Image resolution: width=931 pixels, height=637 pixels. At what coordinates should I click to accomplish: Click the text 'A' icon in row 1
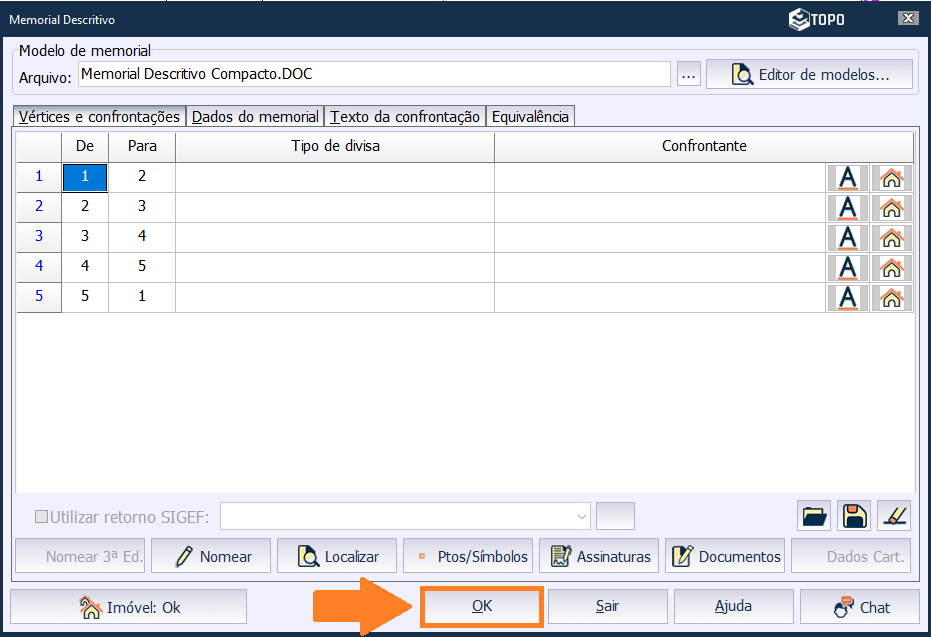[848, 178]
